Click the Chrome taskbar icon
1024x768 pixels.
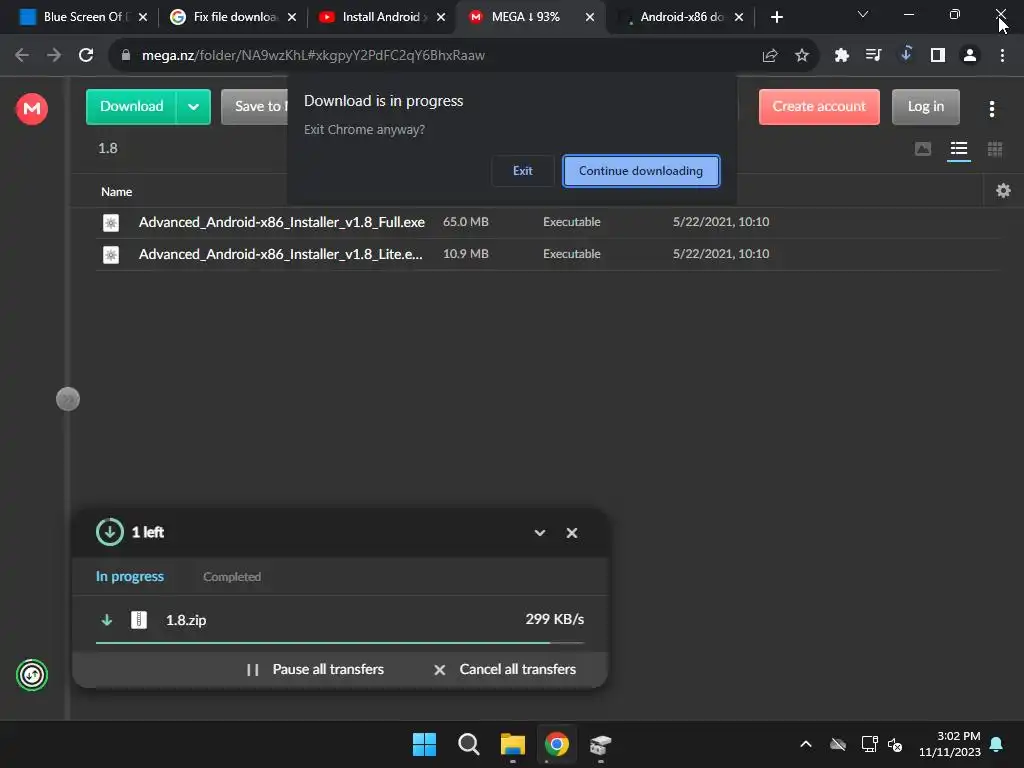[x=556, y=744]
